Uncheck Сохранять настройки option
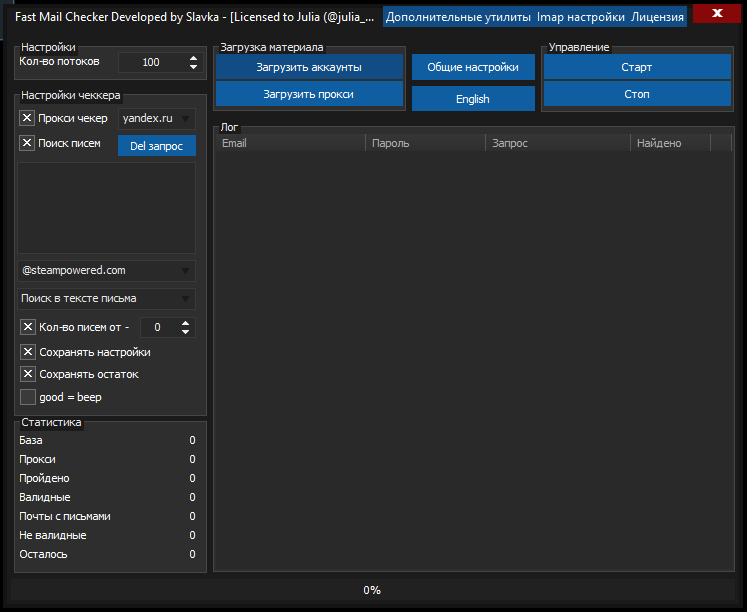This screenshot has height=612, width=747. click(x=28, y=352)
